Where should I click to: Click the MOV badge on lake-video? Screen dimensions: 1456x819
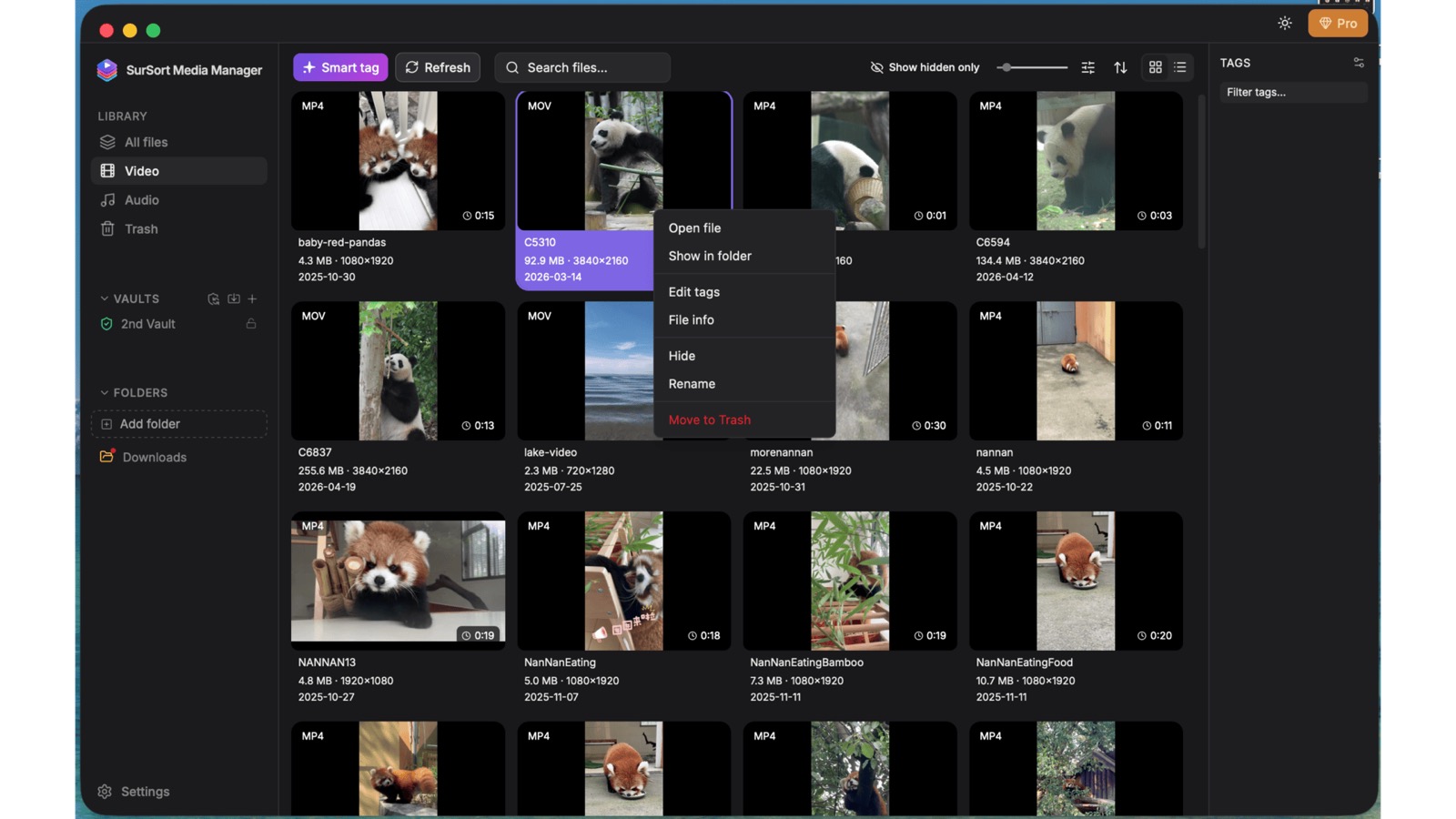click(x=540, y=316)
